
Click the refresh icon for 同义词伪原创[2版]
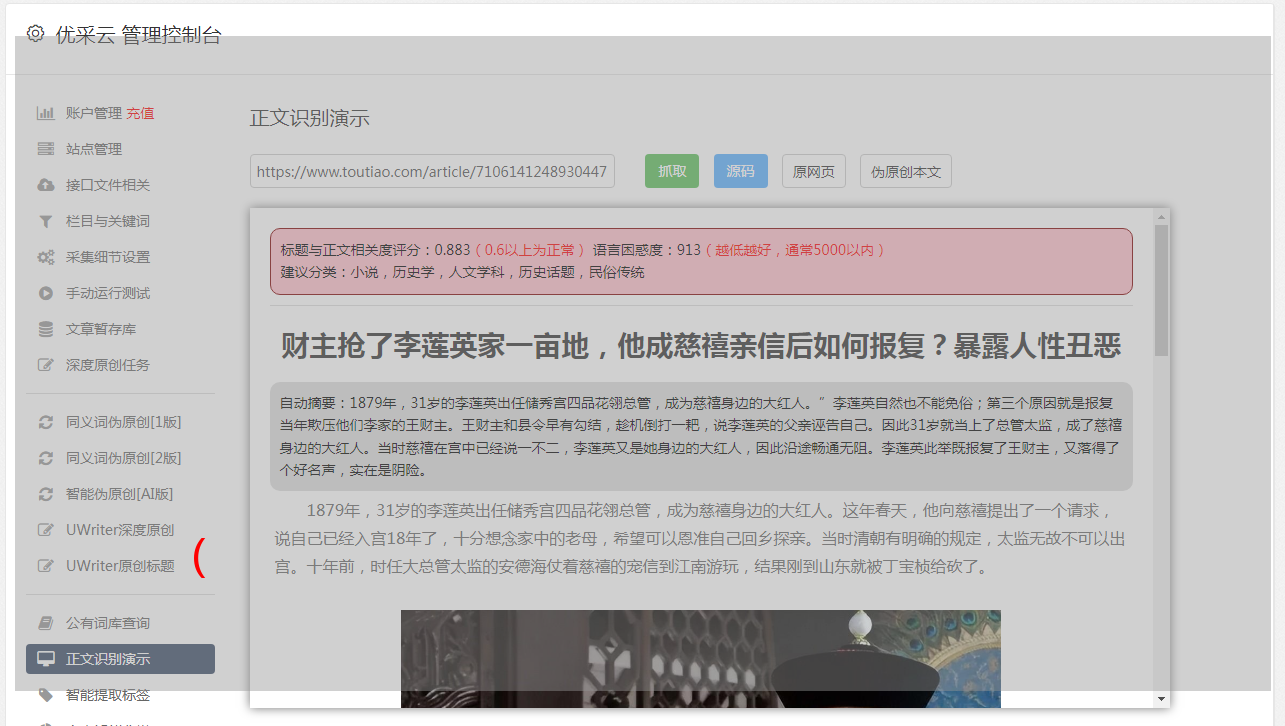pos(45,458)
